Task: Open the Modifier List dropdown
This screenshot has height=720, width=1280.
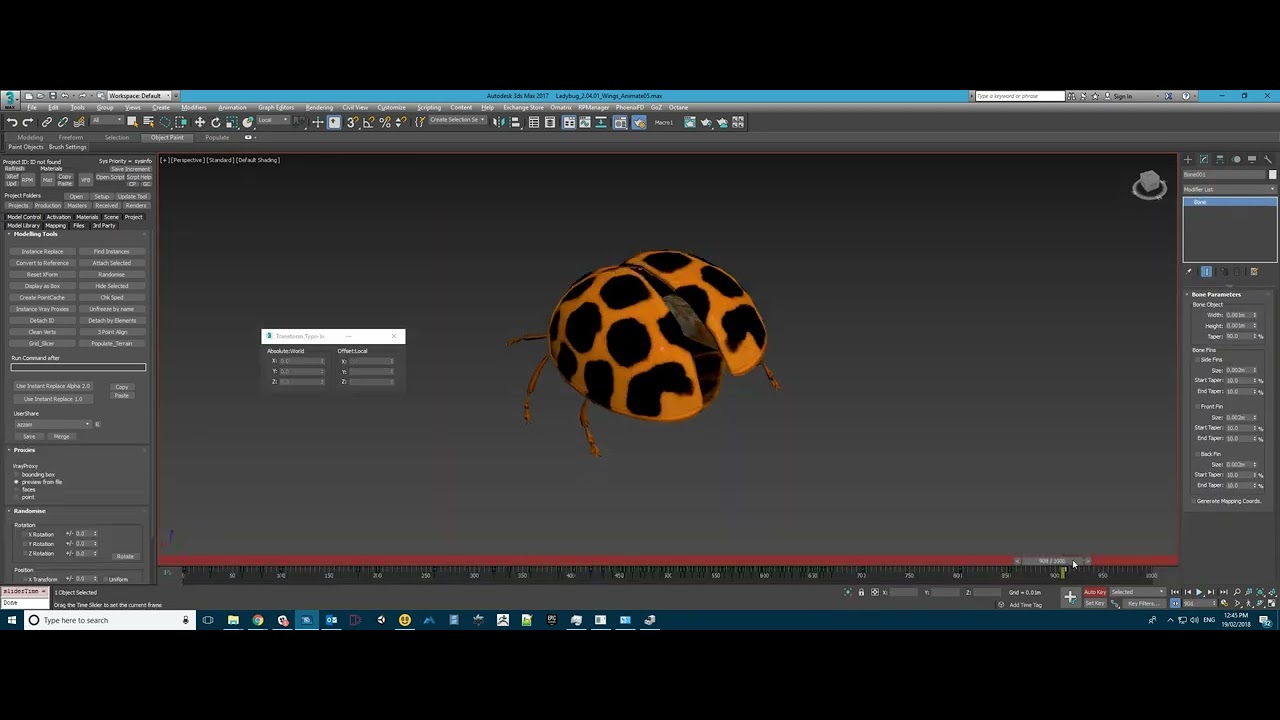Action: (1229, 189)
